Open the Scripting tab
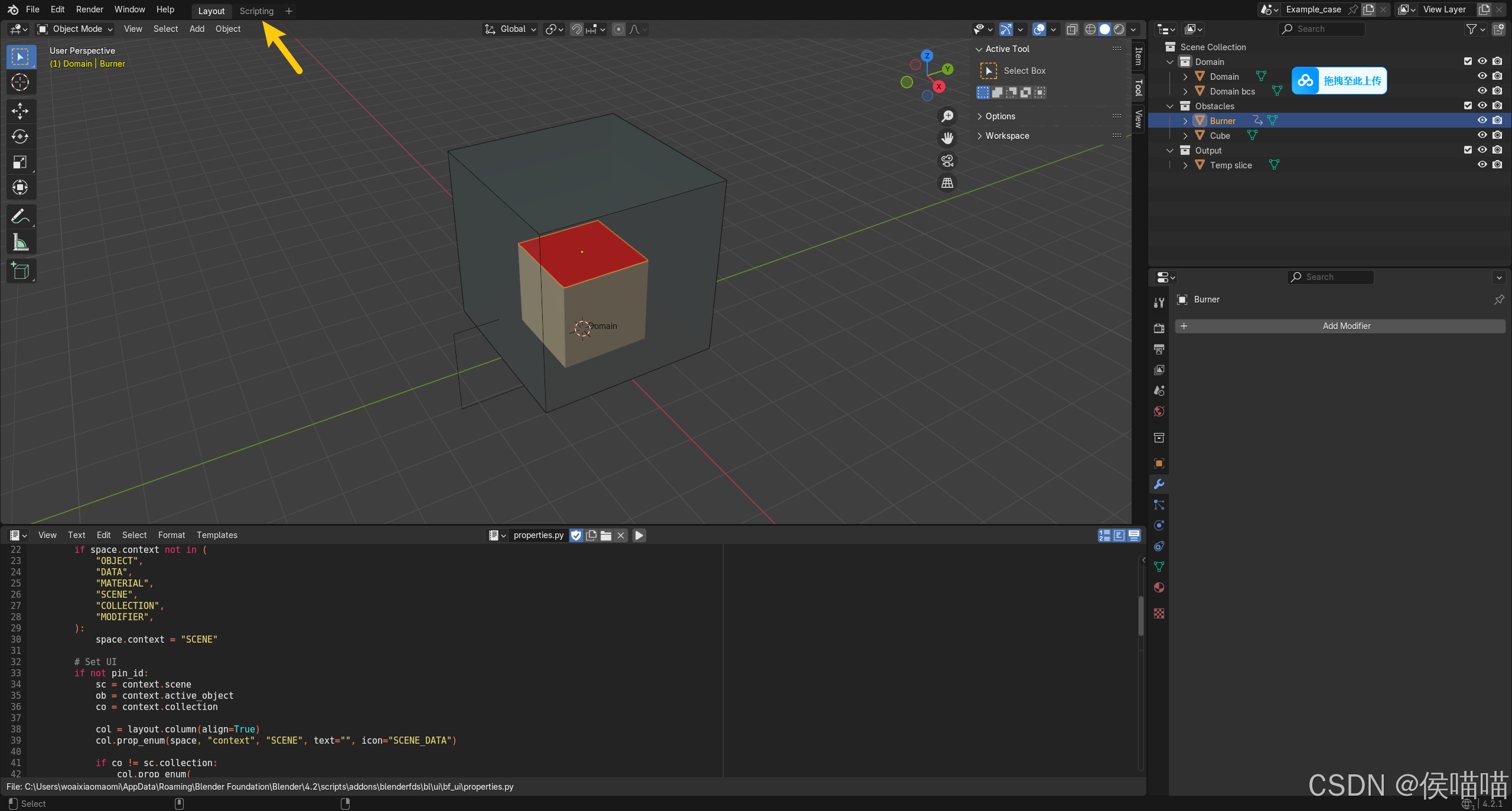Screen dimensions: 1512x811 [256, 10]
